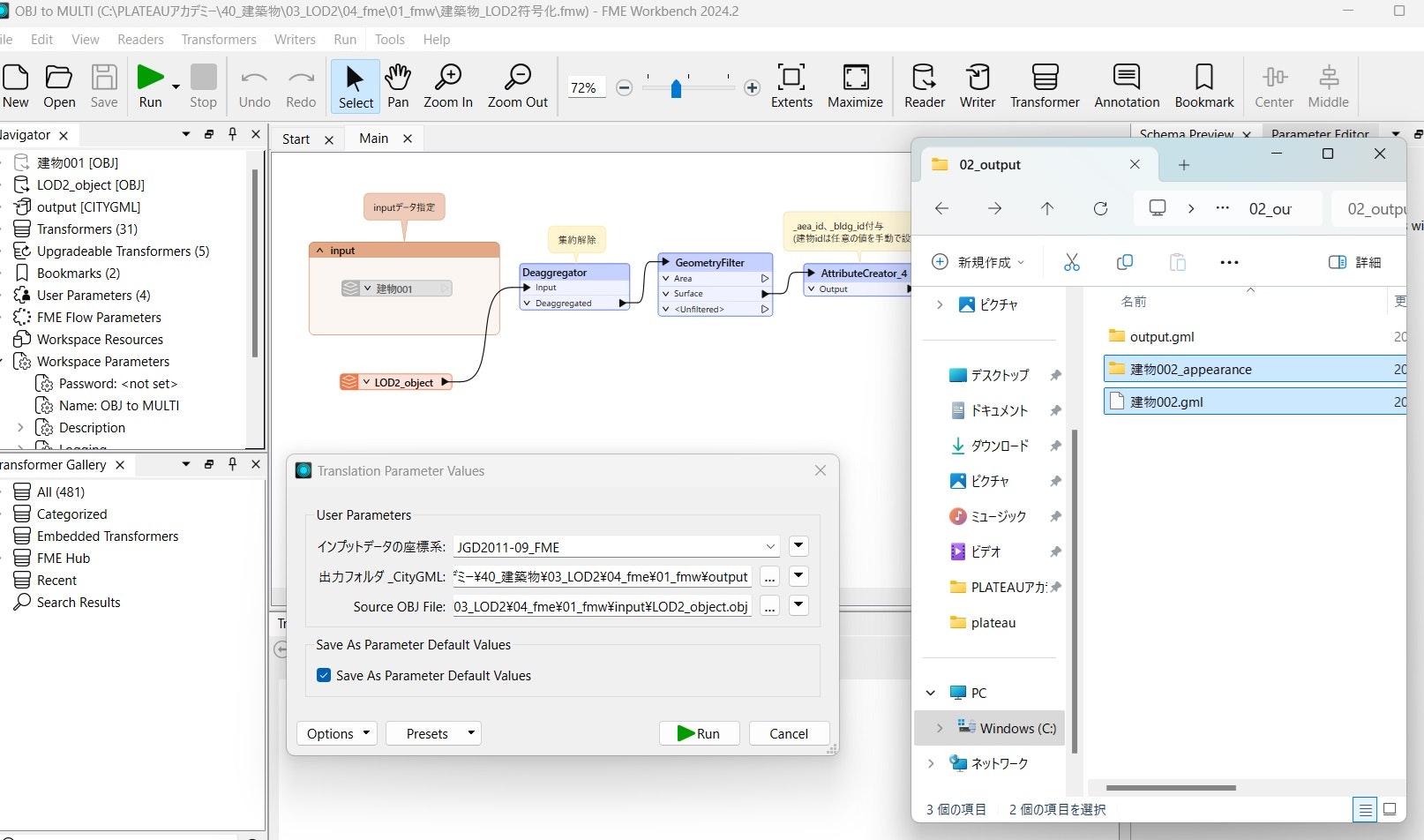Open the Writers menu
1424x840 pixels.
295,40
